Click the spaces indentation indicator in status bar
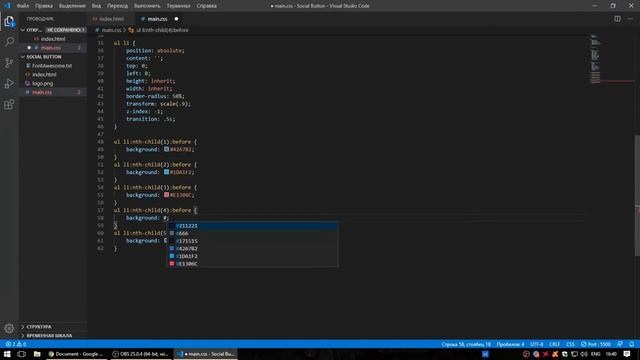 click(510, 344)
